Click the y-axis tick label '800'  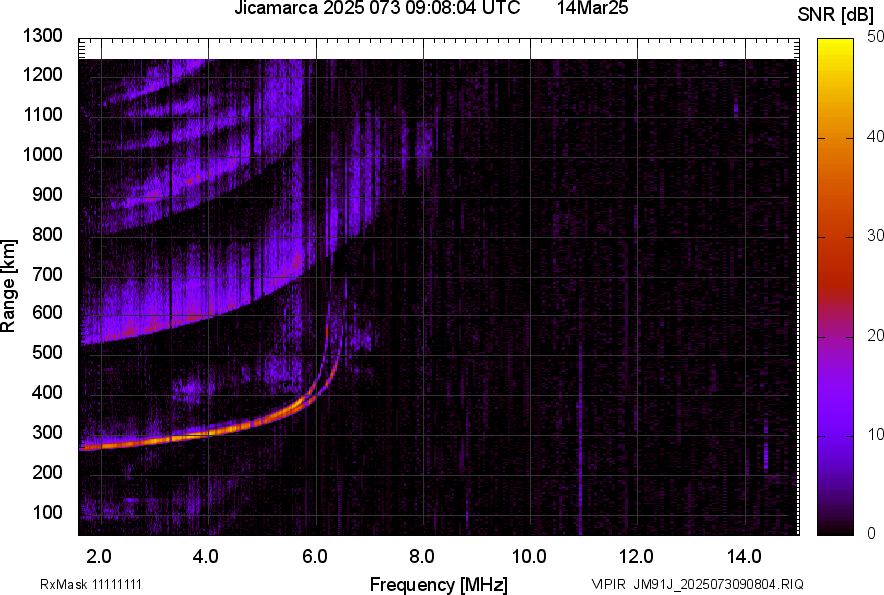[x=47, y=234]
